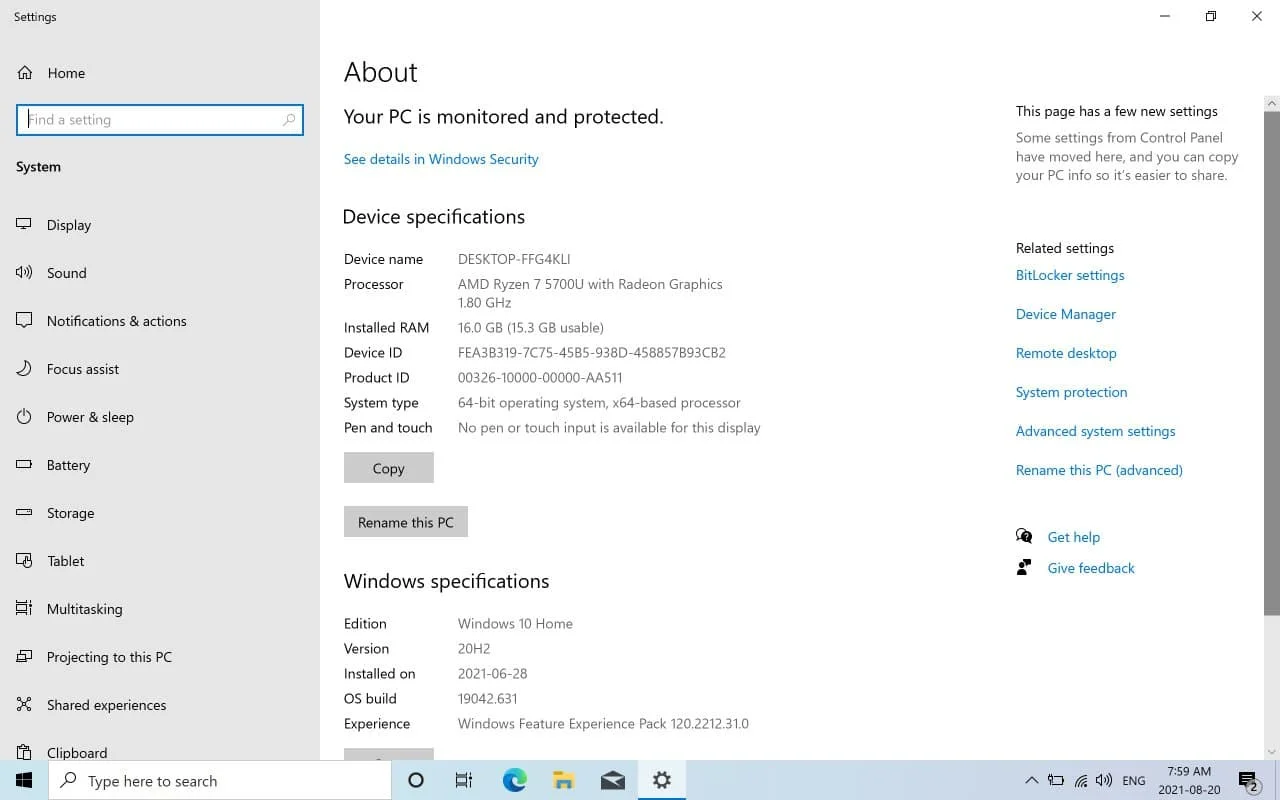Click the scrollbar down arrow
Viewport: 1280px width, 800px height.
1272,751
